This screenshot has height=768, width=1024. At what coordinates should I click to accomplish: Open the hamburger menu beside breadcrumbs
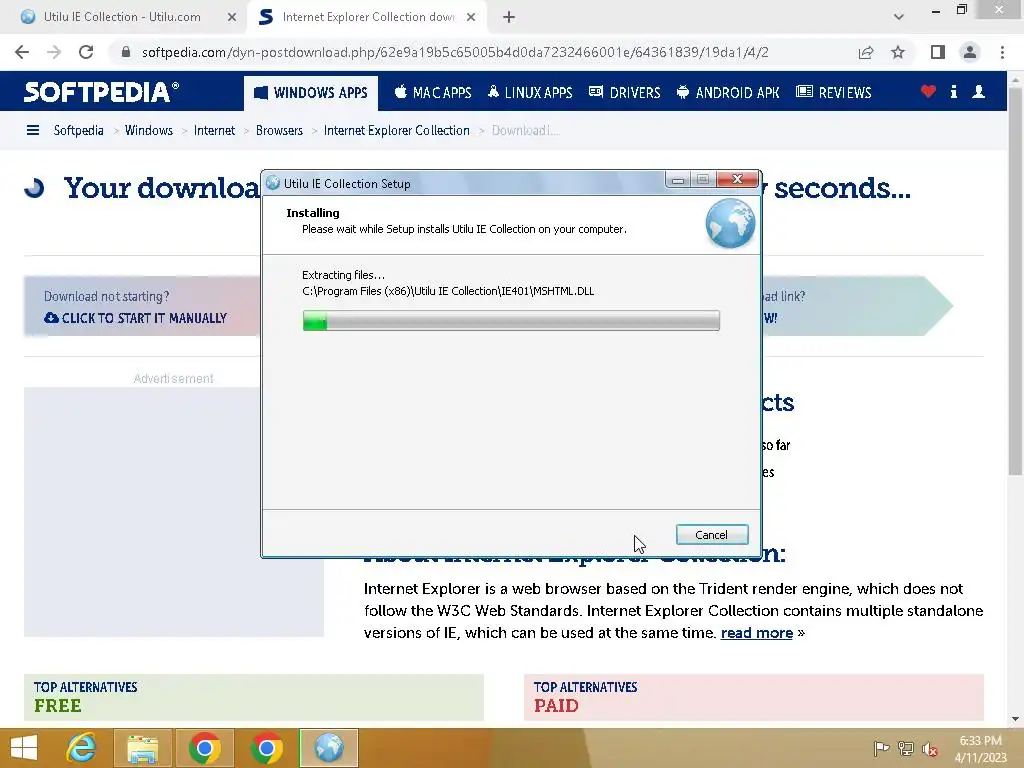tap(33, 131)
